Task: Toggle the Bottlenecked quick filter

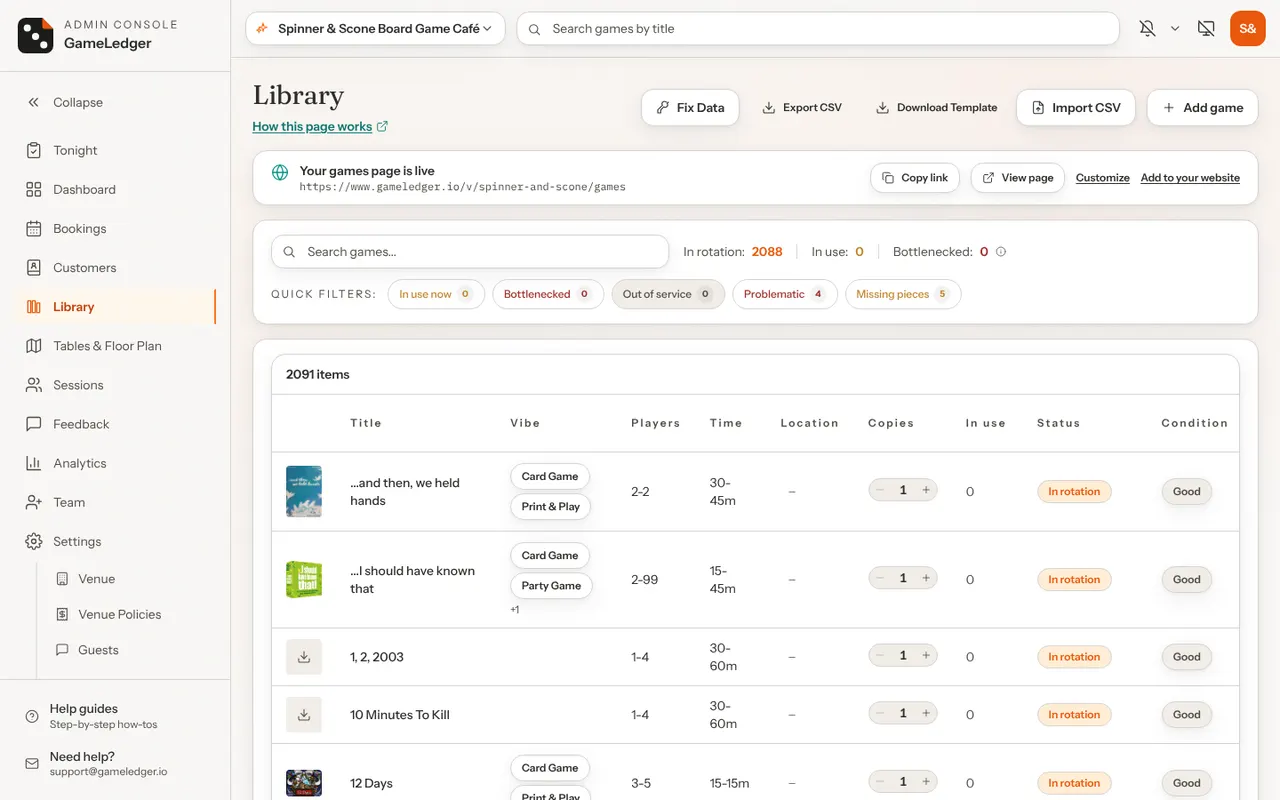Action: pyautogui.click(x=548, y=294)
